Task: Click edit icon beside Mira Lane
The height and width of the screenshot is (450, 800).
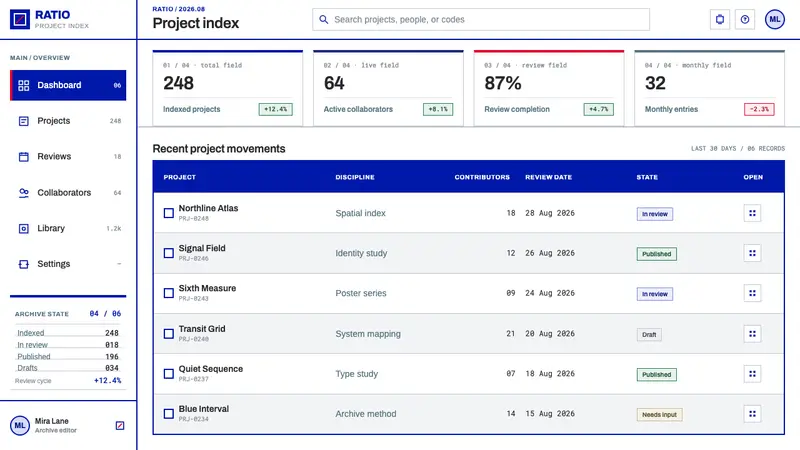Action: pyautogui.click(x=120, y=426)
